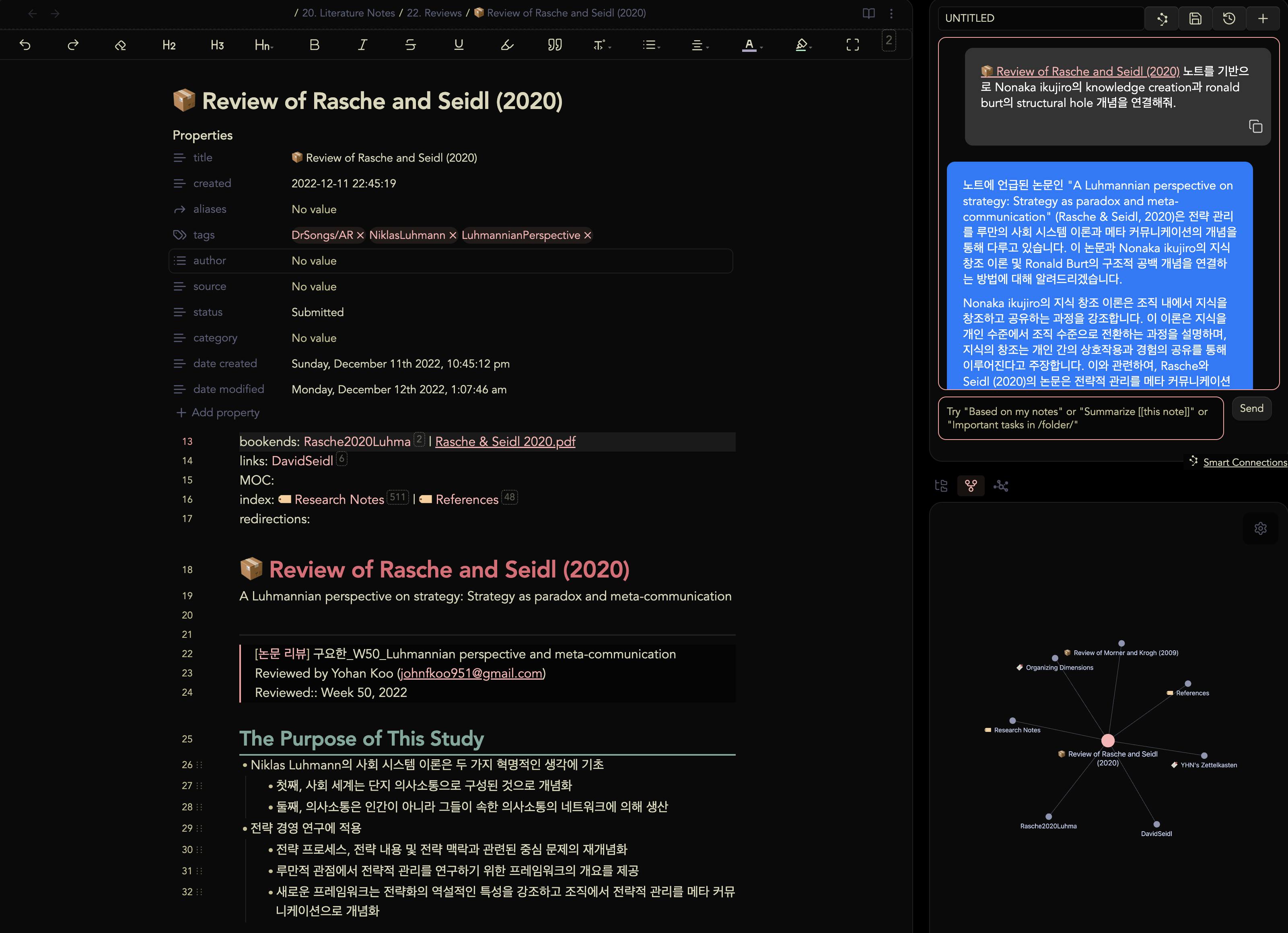Switch to the network graph view tab
This screenshot has width=1288, height=933.
(1001, 486)
